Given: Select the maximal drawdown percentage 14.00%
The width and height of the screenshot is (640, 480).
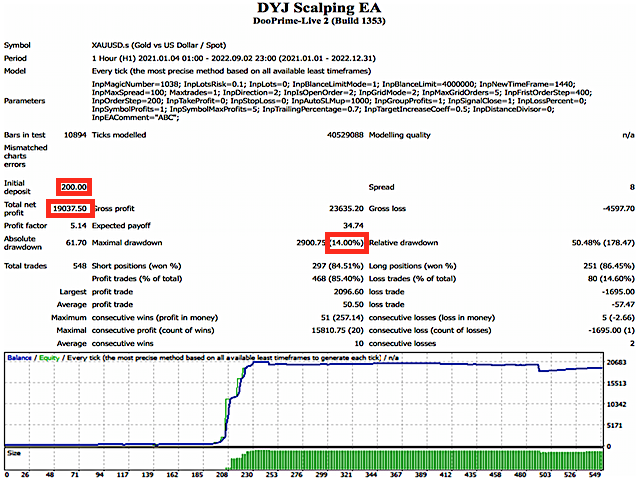Looking at the screenshot, I should click(346, 243).
